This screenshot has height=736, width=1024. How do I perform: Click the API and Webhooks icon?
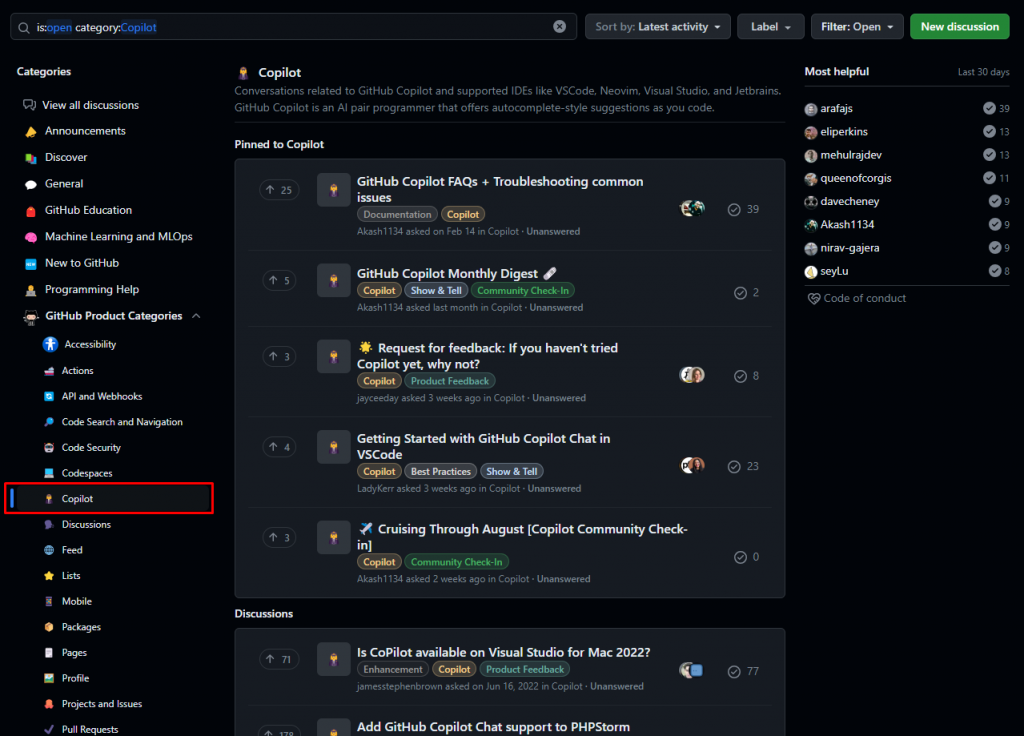[x=49, y=396]
